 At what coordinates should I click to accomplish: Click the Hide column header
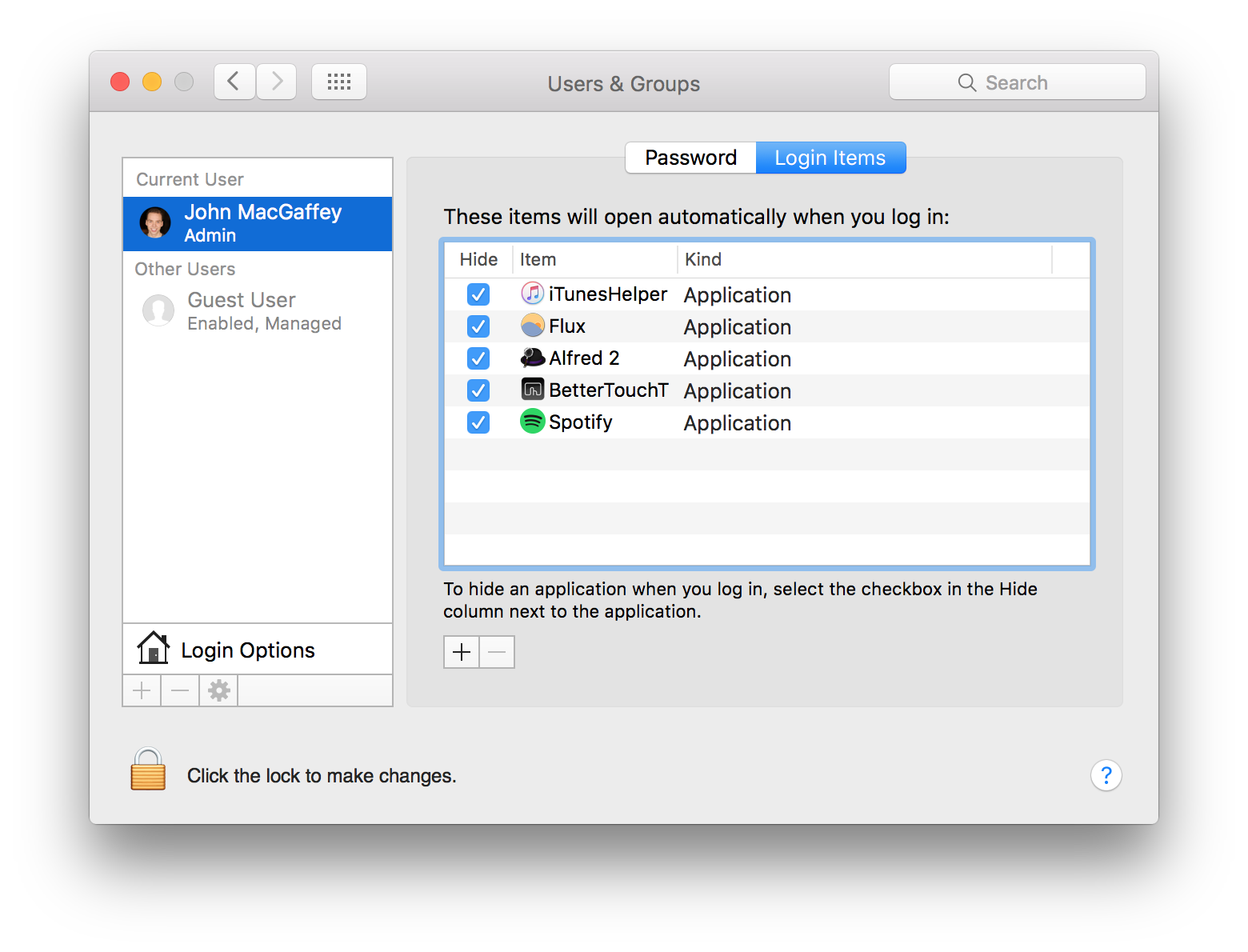coord(478,259)
